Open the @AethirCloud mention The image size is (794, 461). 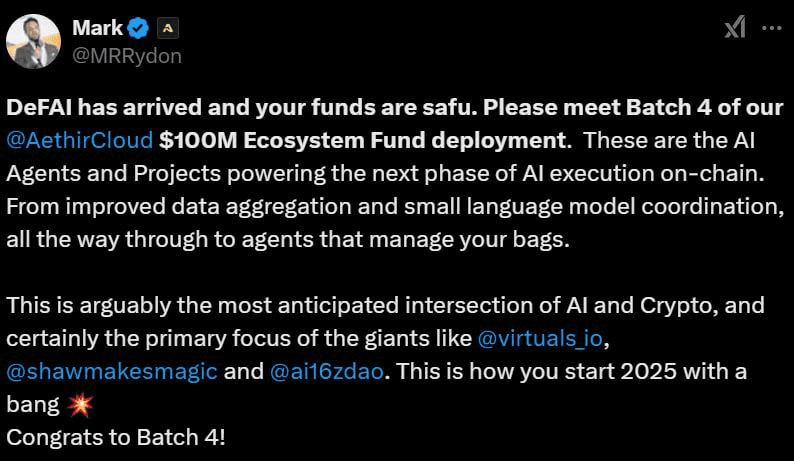80,140
